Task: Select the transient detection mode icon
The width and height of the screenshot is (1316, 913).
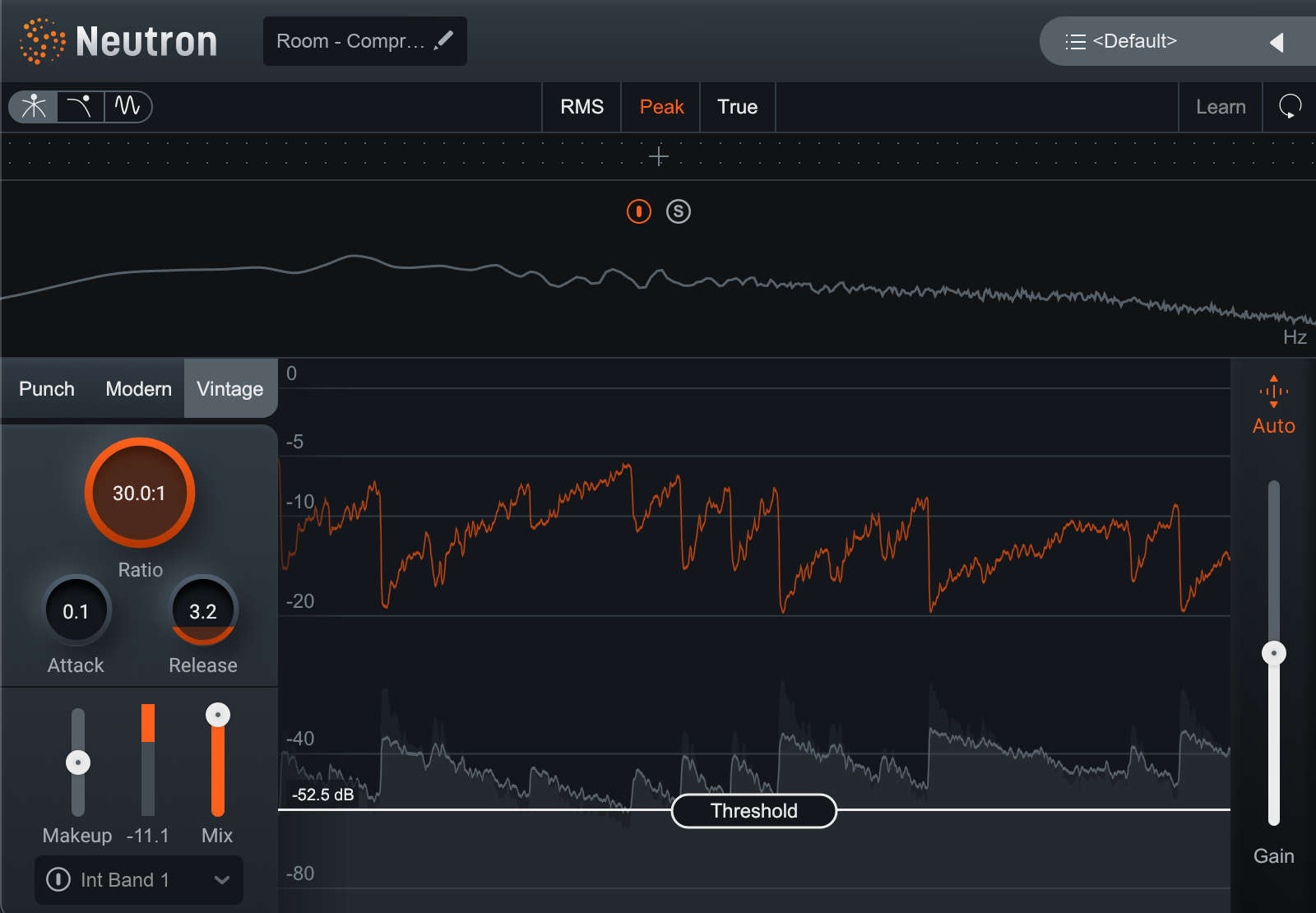Action: tap(34, 107)
